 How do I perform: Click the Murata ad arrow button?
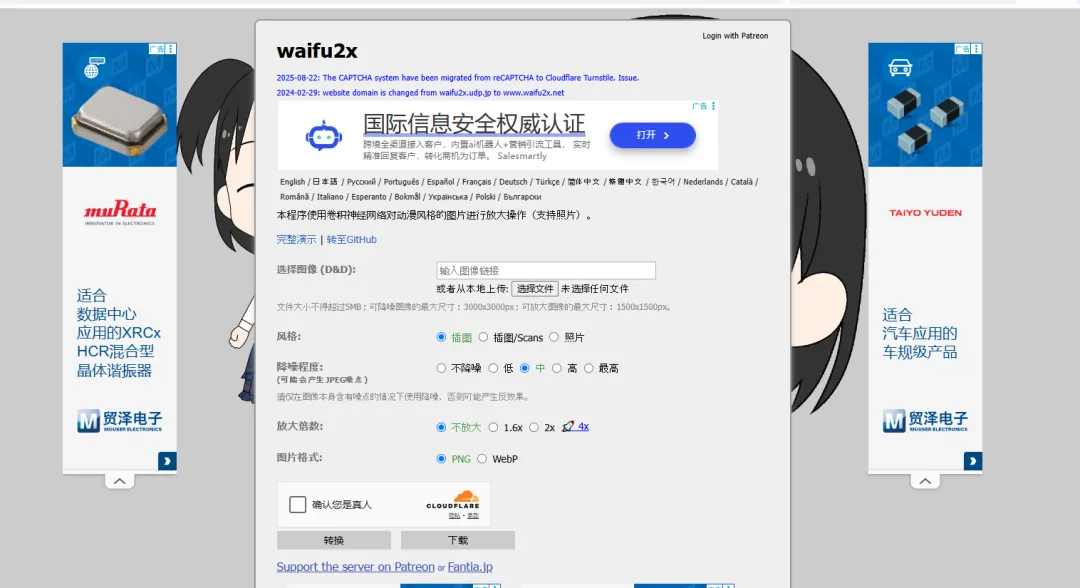coord(167,461)
